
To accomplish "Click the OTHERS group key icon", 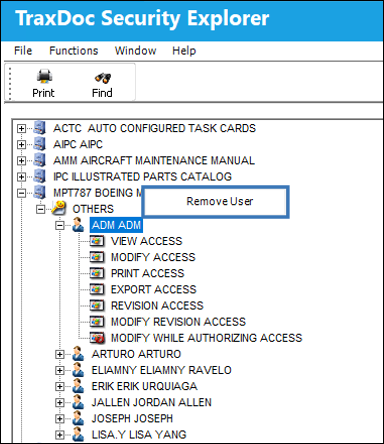I will click(59, 208).
